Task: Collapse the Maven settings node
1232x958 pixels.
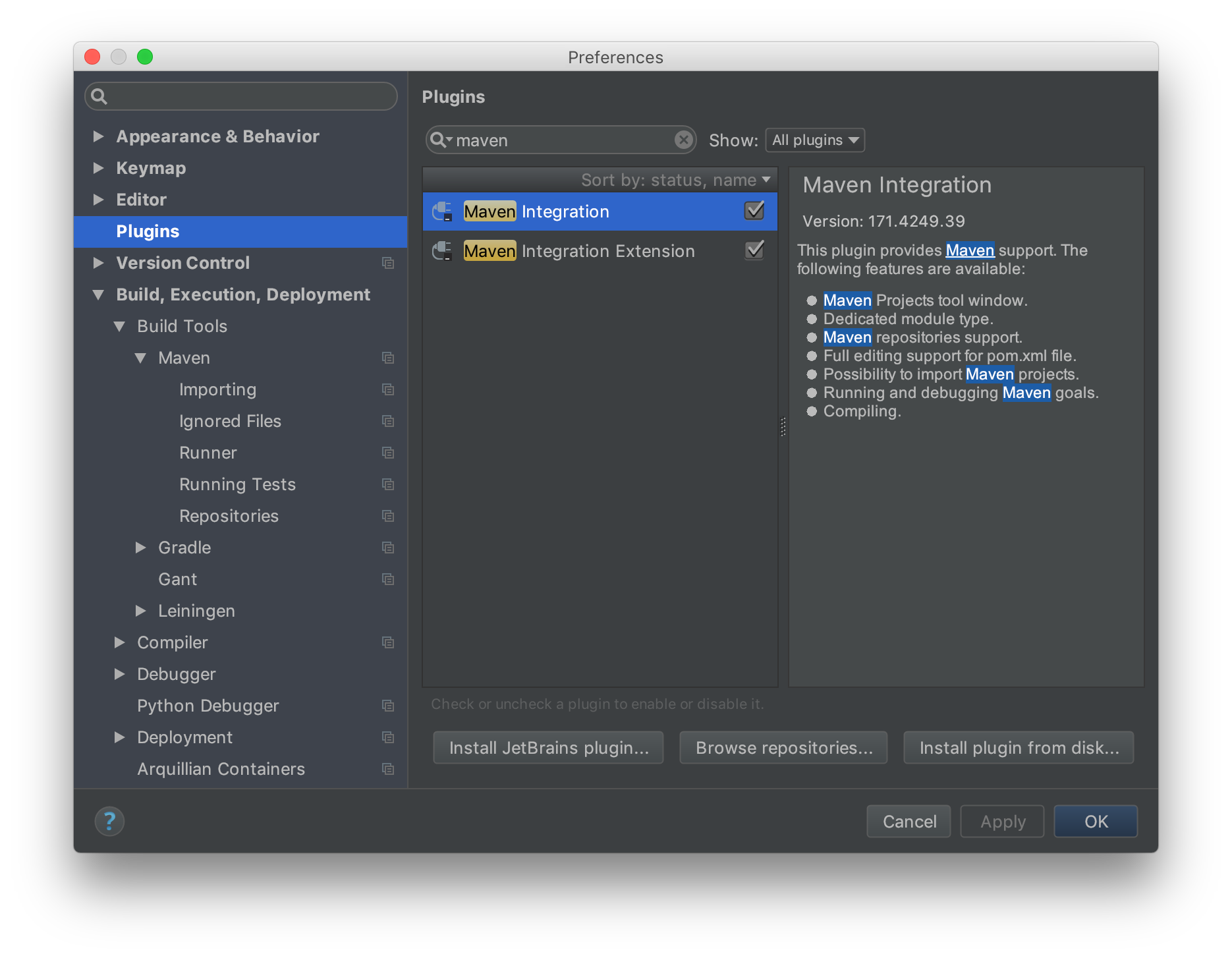Action: [141, 358]
